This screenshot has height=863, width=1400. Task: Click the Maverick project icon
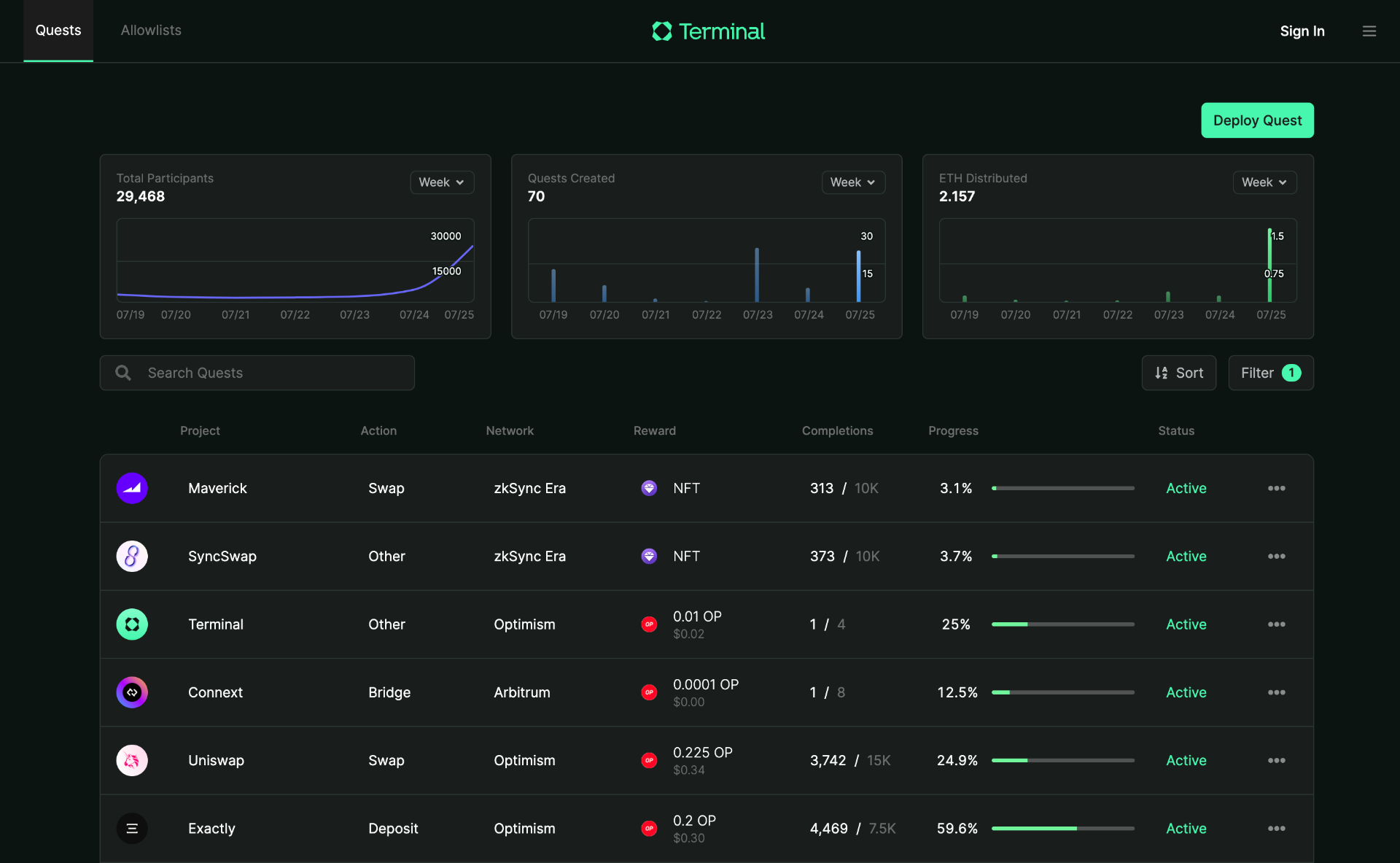(131, 488)
